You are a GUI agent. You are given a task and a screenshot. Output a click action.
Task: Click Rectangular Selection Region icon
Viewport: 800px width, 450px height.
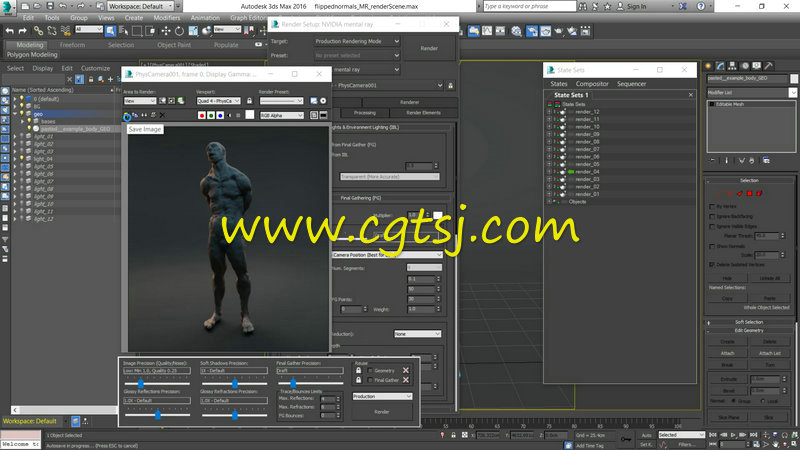(137, 31)
